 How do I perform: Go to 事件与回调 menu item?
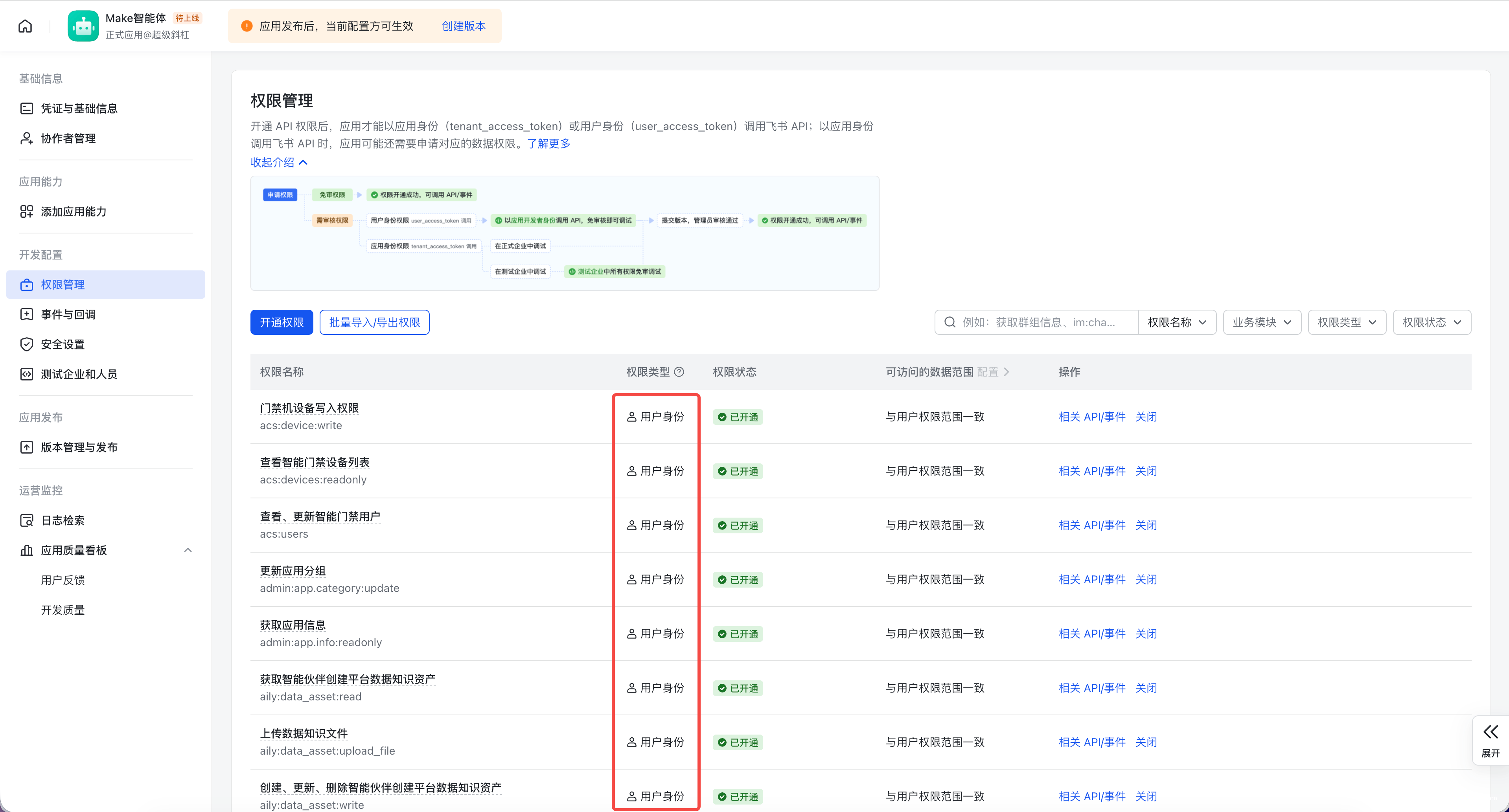(x=68, y=314)
